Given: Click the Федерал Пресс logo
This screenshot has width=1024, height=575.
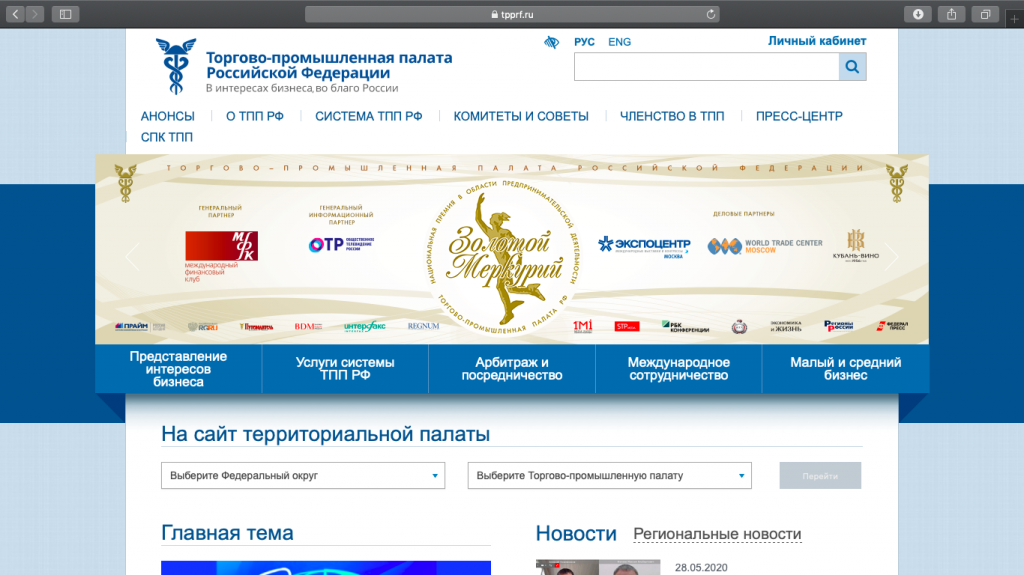Looking at the screenshot, I should pos(892,325).
